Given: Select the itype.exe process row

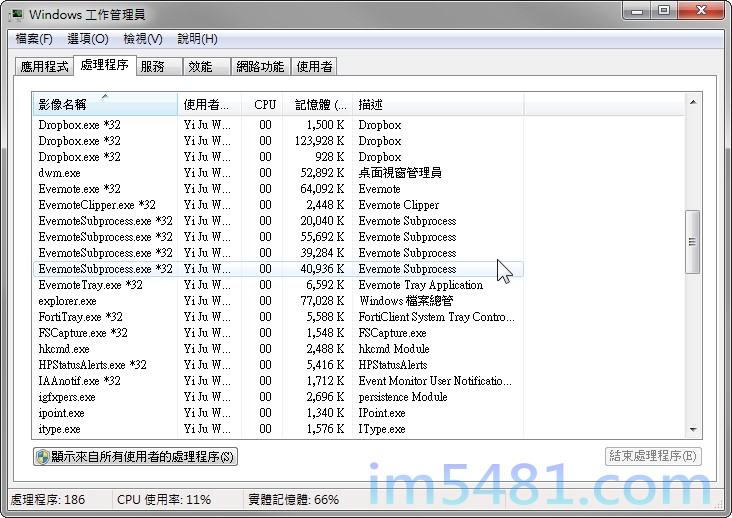Looking at the screenshot, I should tap(278, 429).
